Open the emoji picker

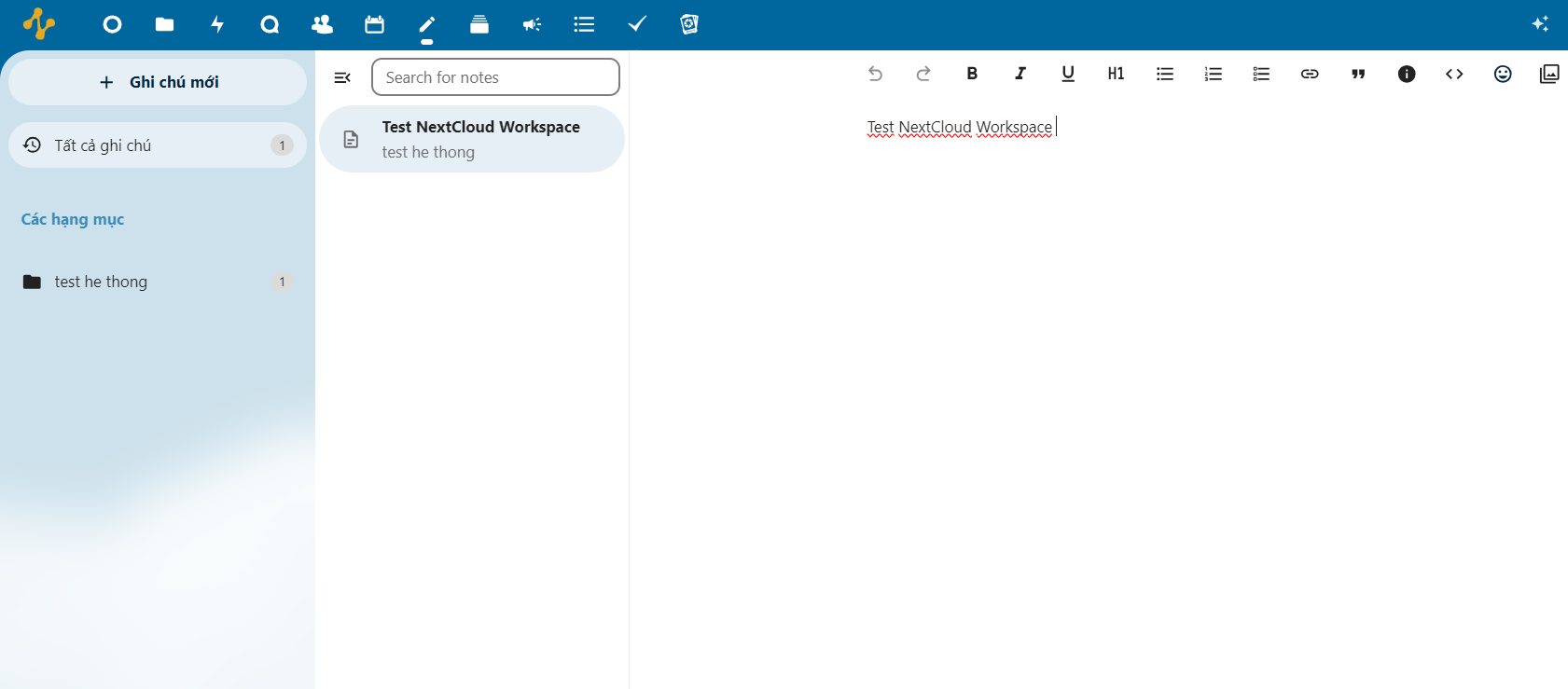point(1503,74)
